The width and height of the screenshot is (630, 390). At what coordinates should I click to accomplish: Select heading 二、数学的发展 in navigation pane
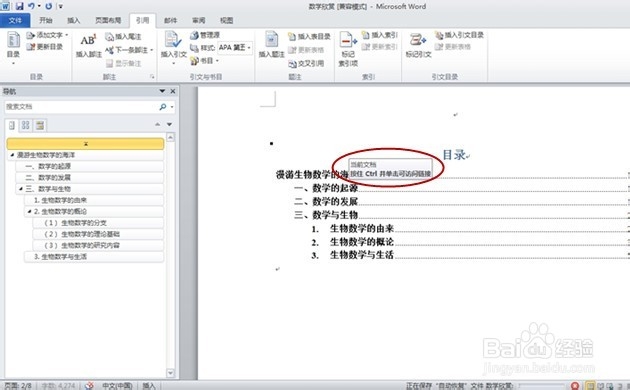(x=90, y=177)
